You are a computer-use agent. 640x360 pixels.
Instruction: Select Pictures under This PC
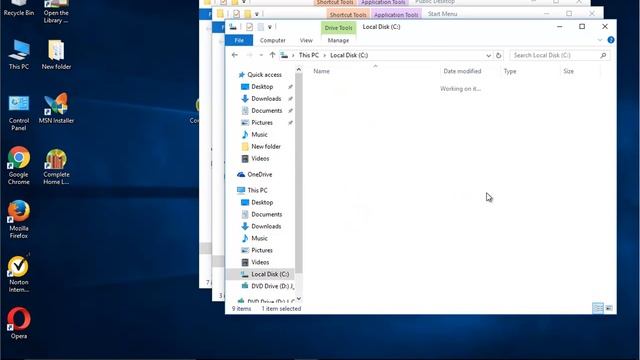[262, 250]
